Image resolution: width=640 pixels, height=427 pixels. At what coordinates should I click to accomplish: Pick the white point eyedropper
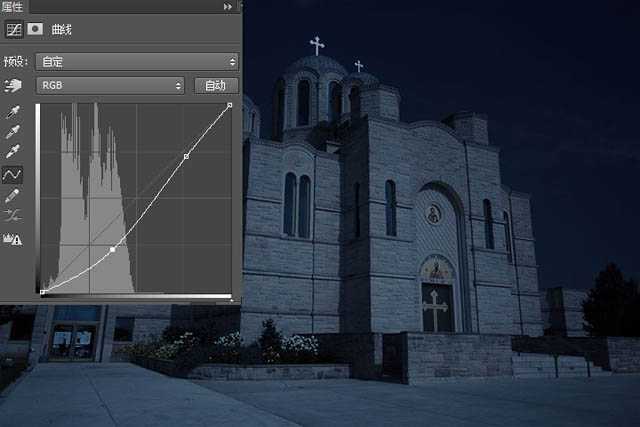pyautogui.click(x=14, y=152)
